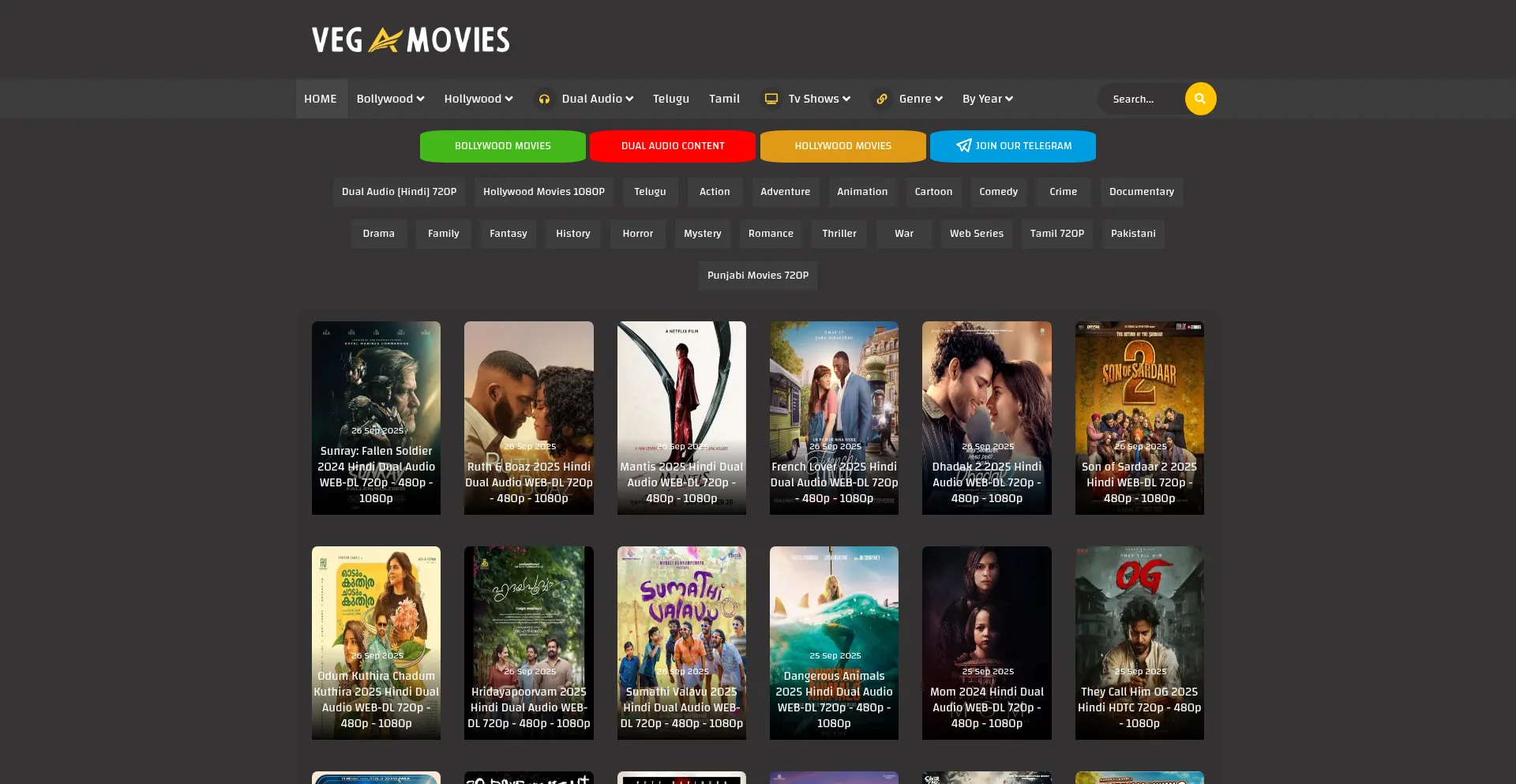Select the Thriller genre tag
The width and height of the screenshot is (1516, 784).
click(839, 234)
